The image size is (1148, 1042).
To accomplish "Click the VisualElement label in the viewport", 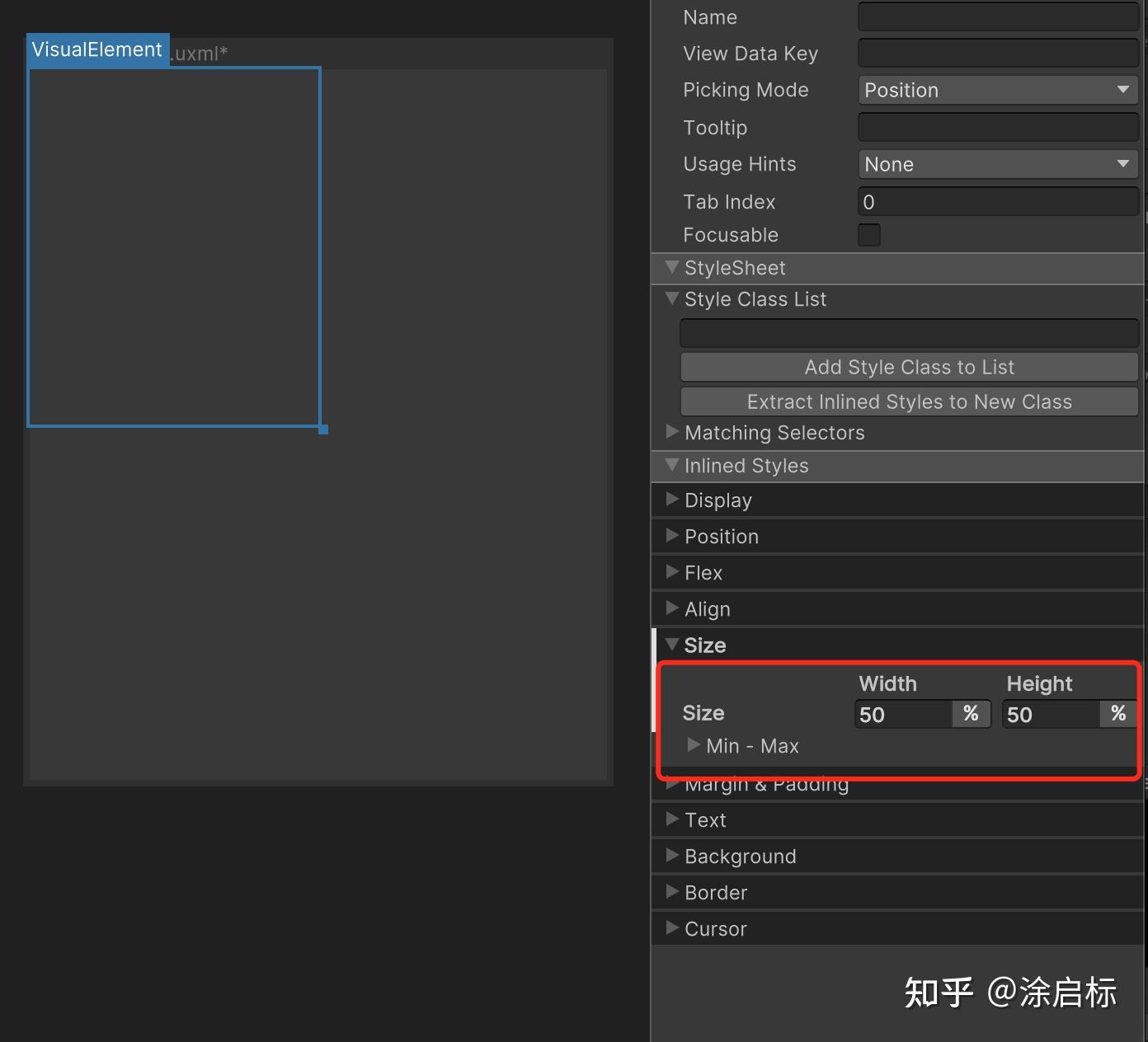I will (97, 49).
